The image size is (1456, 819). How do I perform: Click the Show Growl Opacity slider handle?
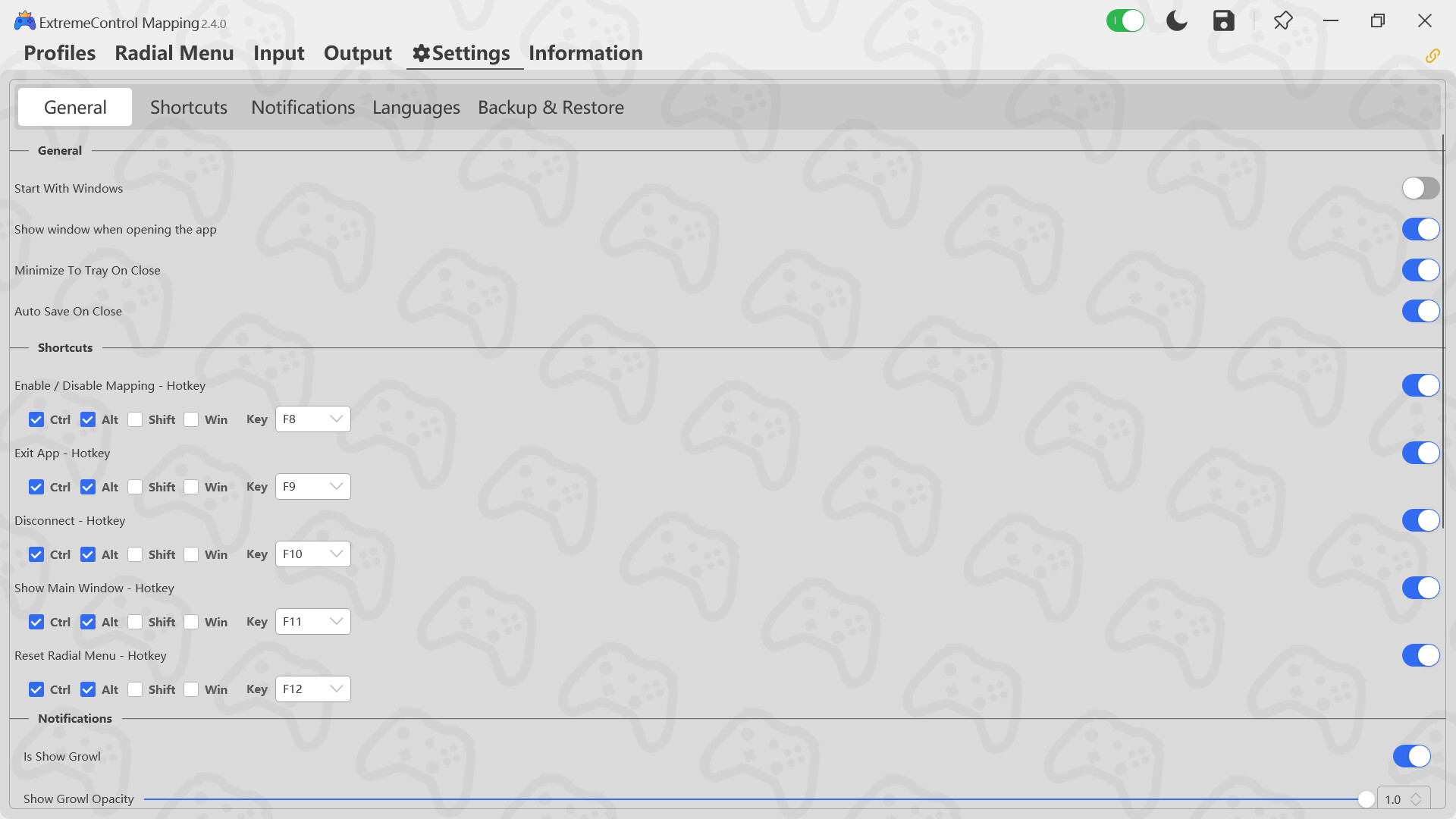coord(1366,799)
